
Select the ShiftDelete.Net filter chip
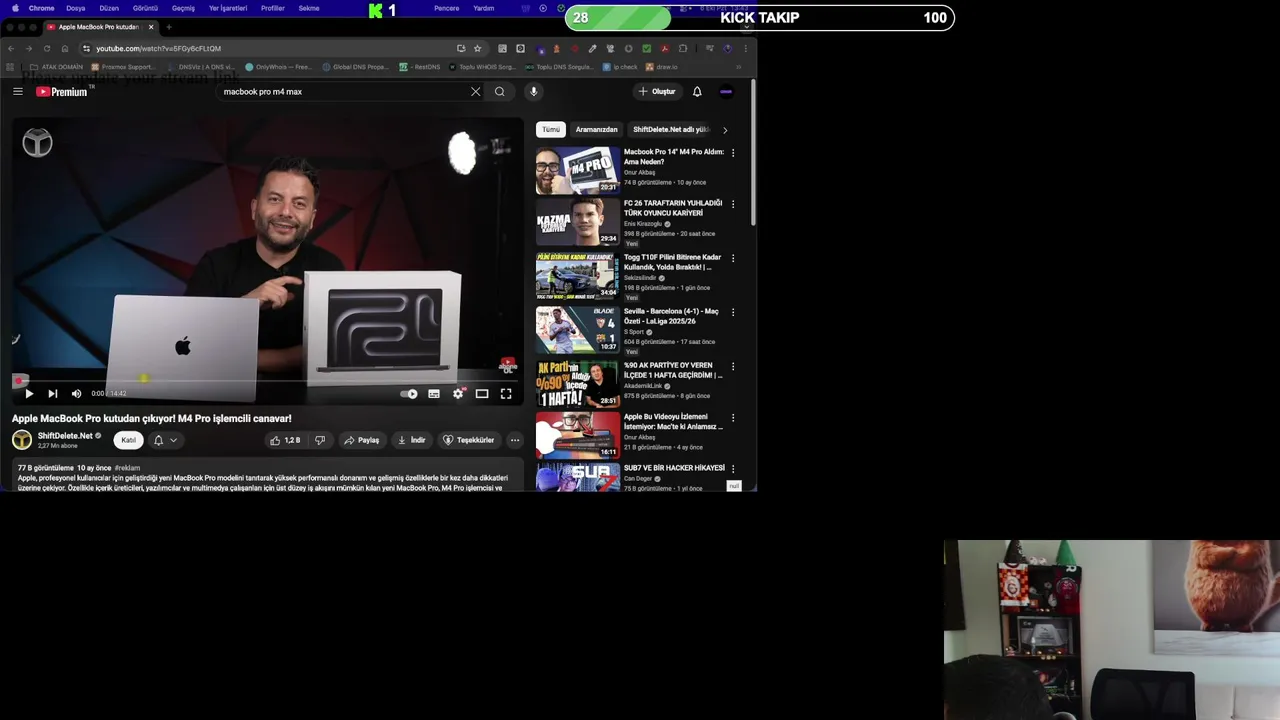tap(670, 129)
